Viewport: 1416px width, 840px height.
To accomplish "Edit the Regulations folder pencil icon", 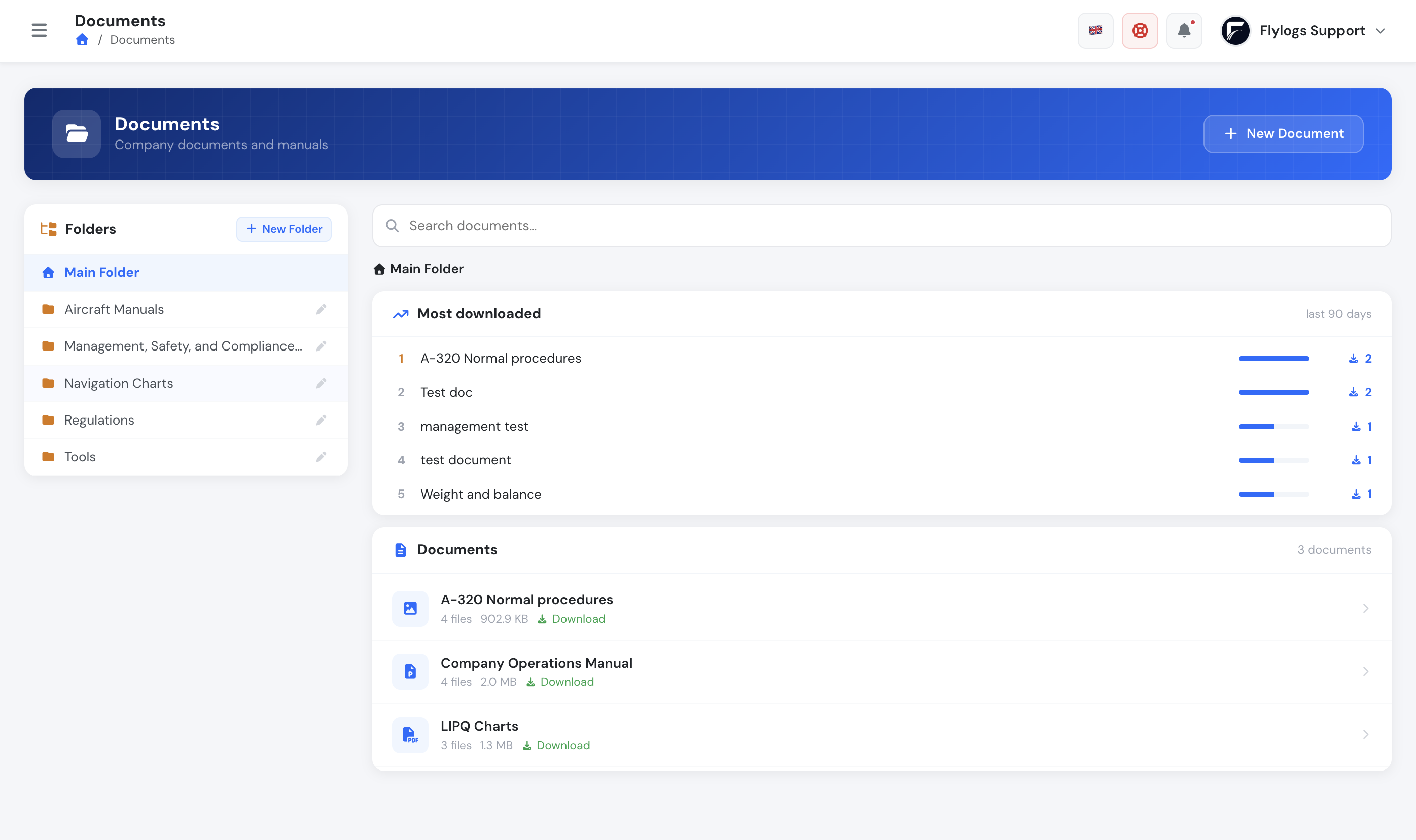I will click(321, 420).
